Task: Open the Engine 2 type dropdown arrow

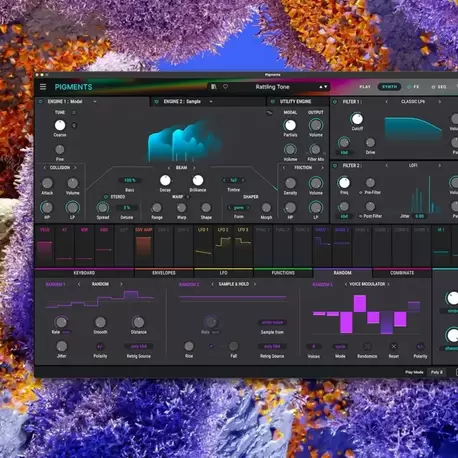Action: click(x=211, y=101)
